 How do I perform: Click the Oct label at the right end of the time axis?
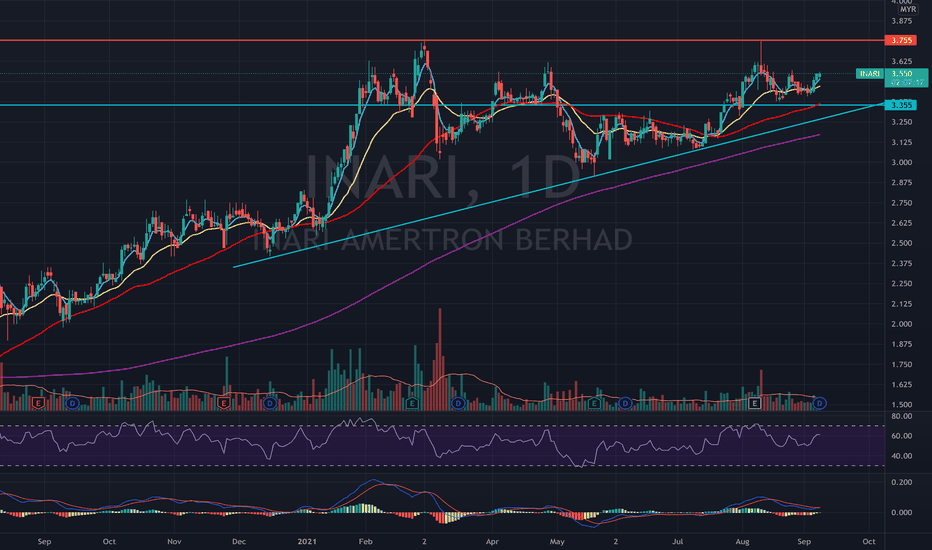pyautogui.click(x=869, y=542)
